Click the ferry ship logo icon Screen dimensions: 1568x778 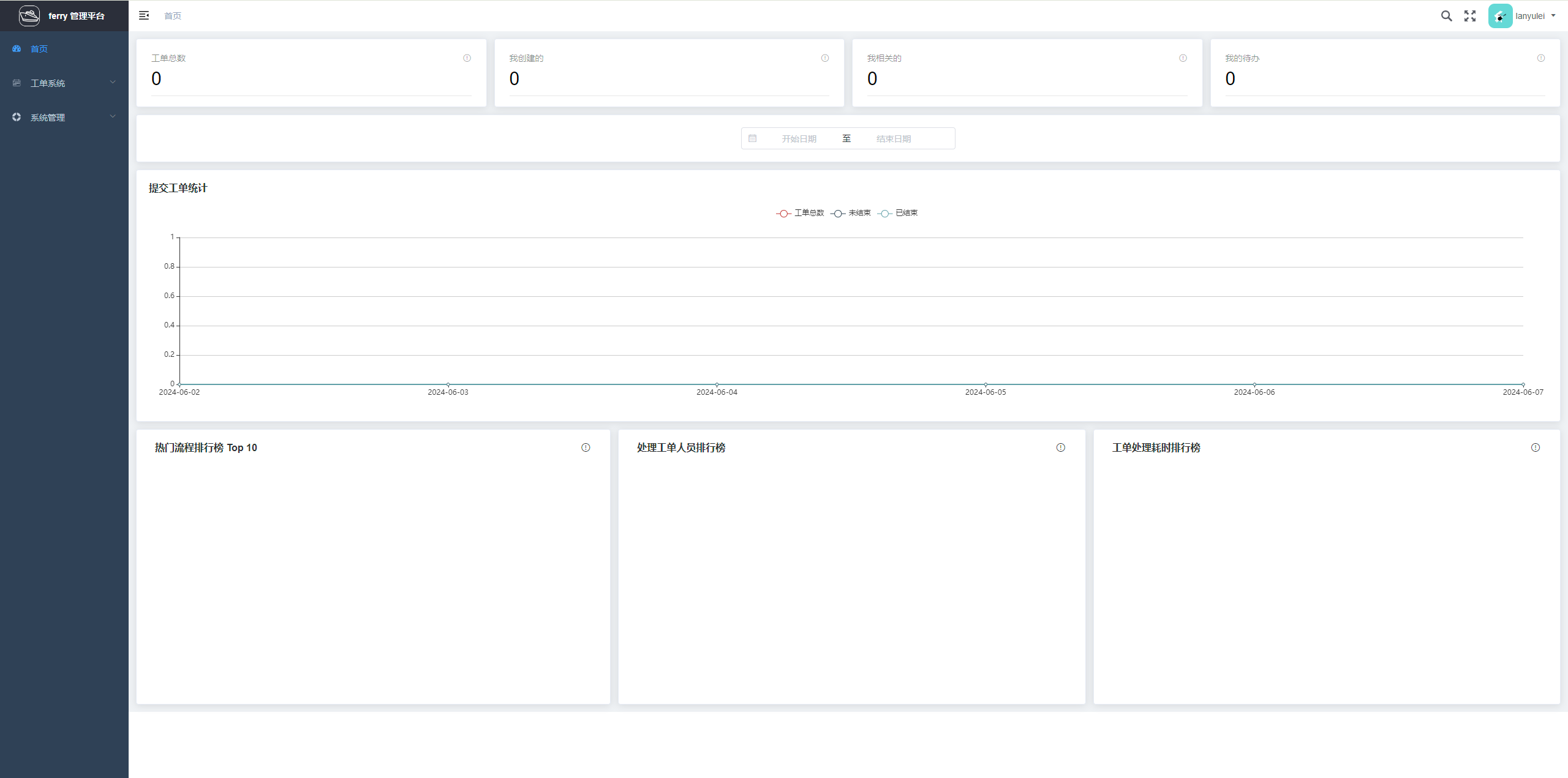[x=29, y=15]
